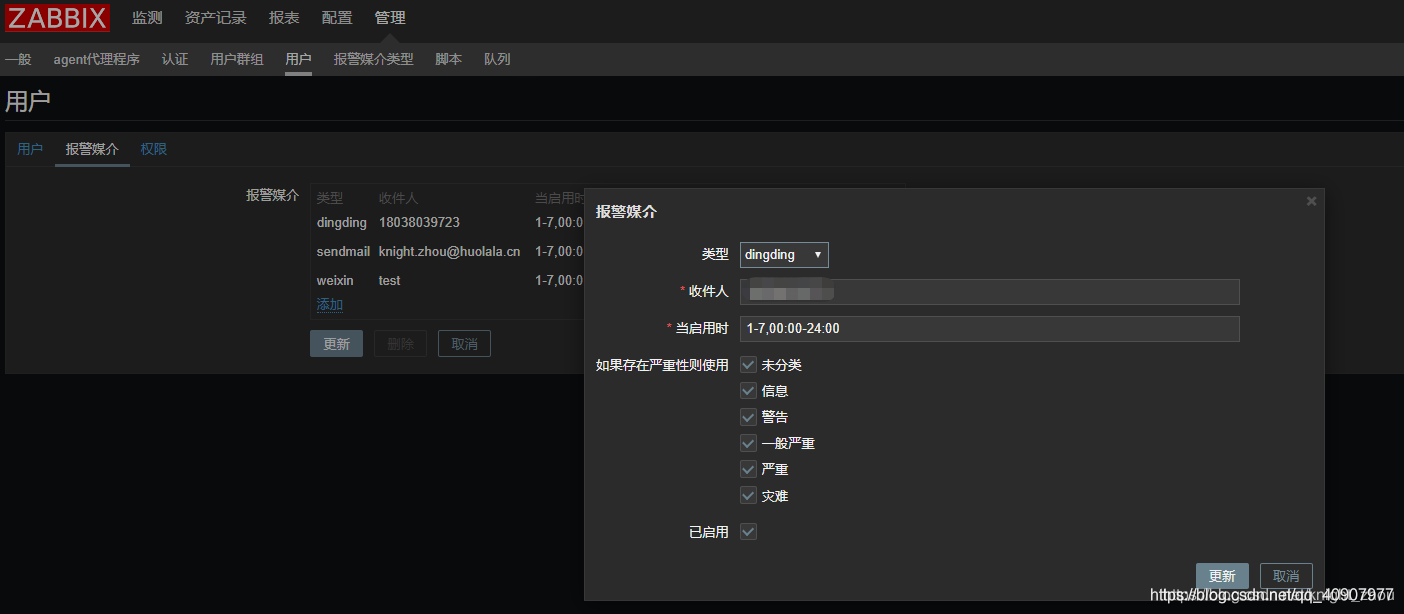This screenshot has height=614, width=1404.
Task: Go to agent代理程序 submenu
Action: click(97, 59)
